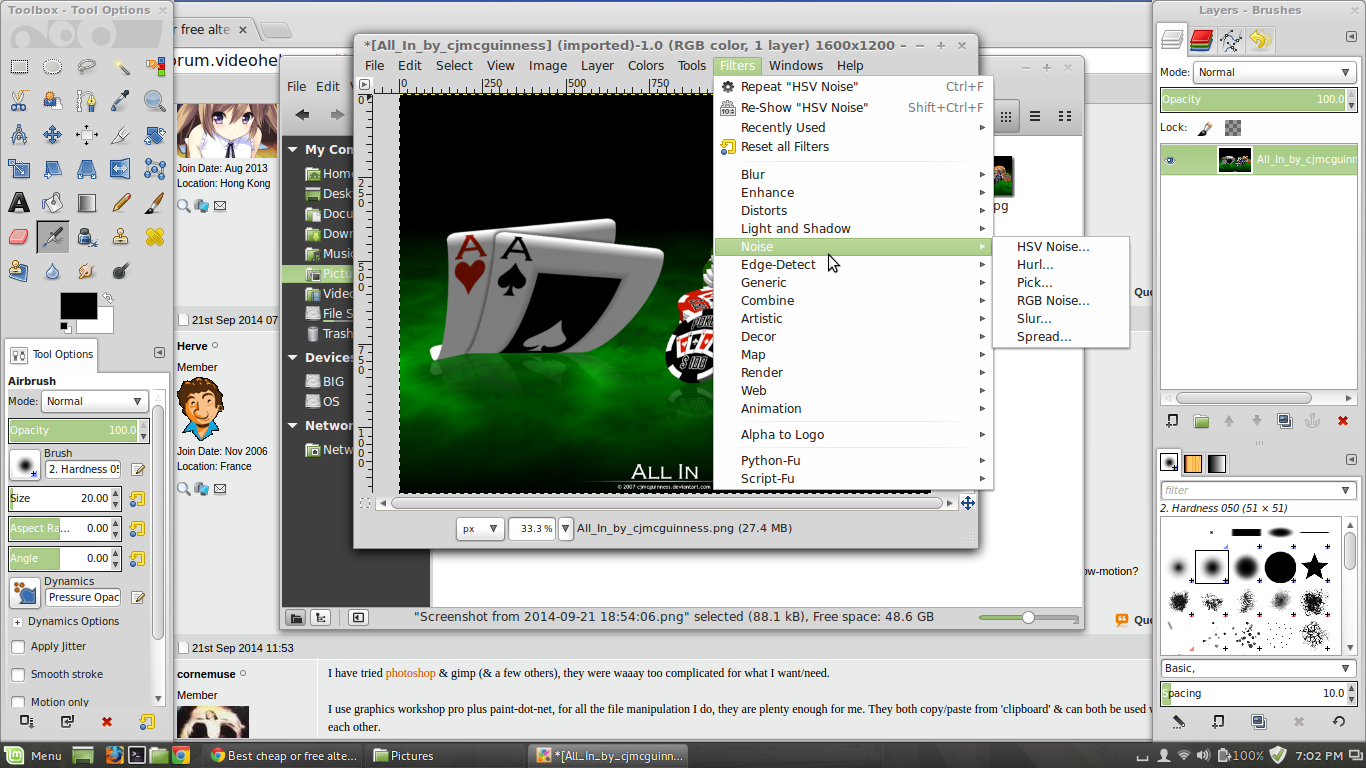Open the brush editor next to brush name
The width and height of the screenshot is (1366, 768).
point(138,469)
